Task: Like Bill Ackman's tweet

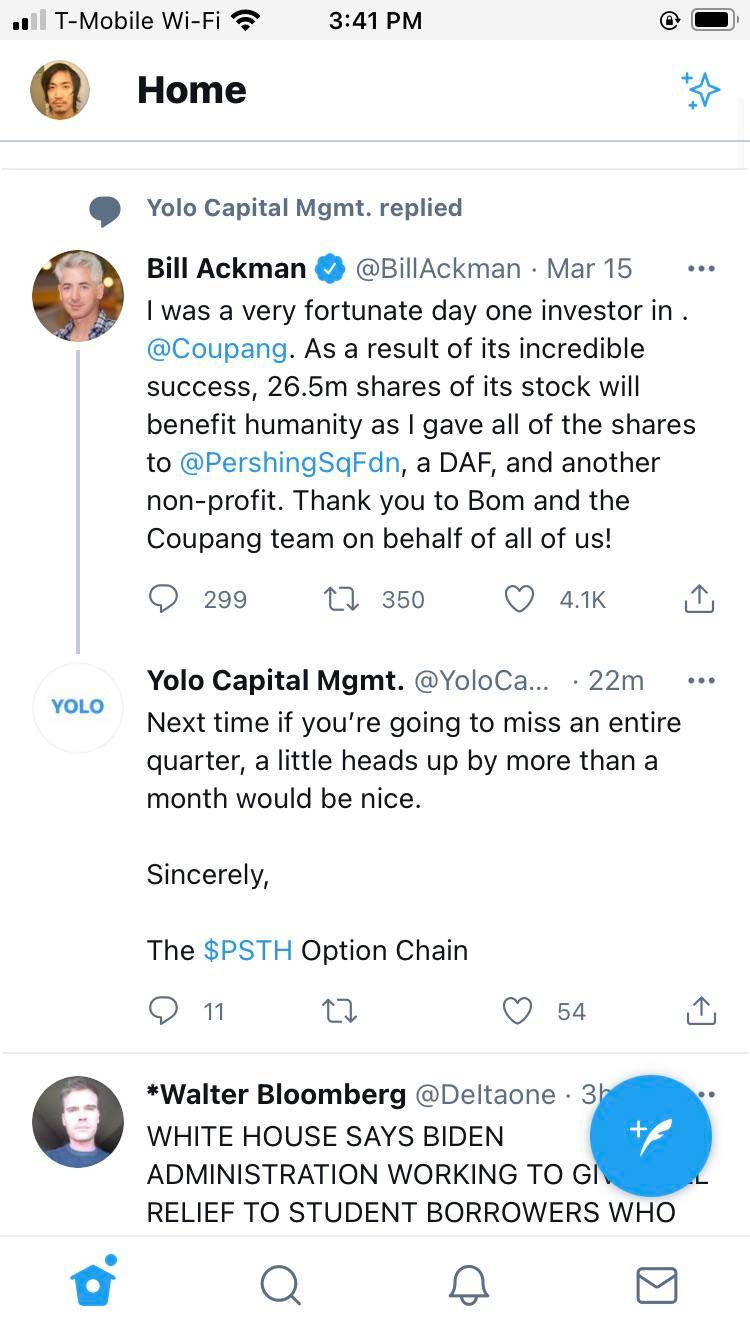Action: click(x=518, y=599)
